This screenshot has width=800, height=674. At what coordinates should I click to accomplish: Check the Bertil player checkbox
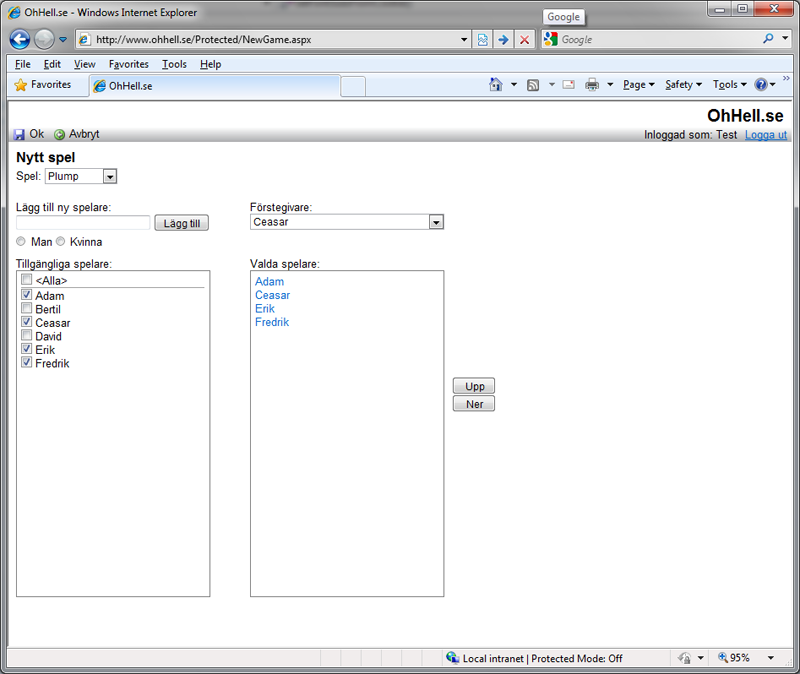coord(27,309)
